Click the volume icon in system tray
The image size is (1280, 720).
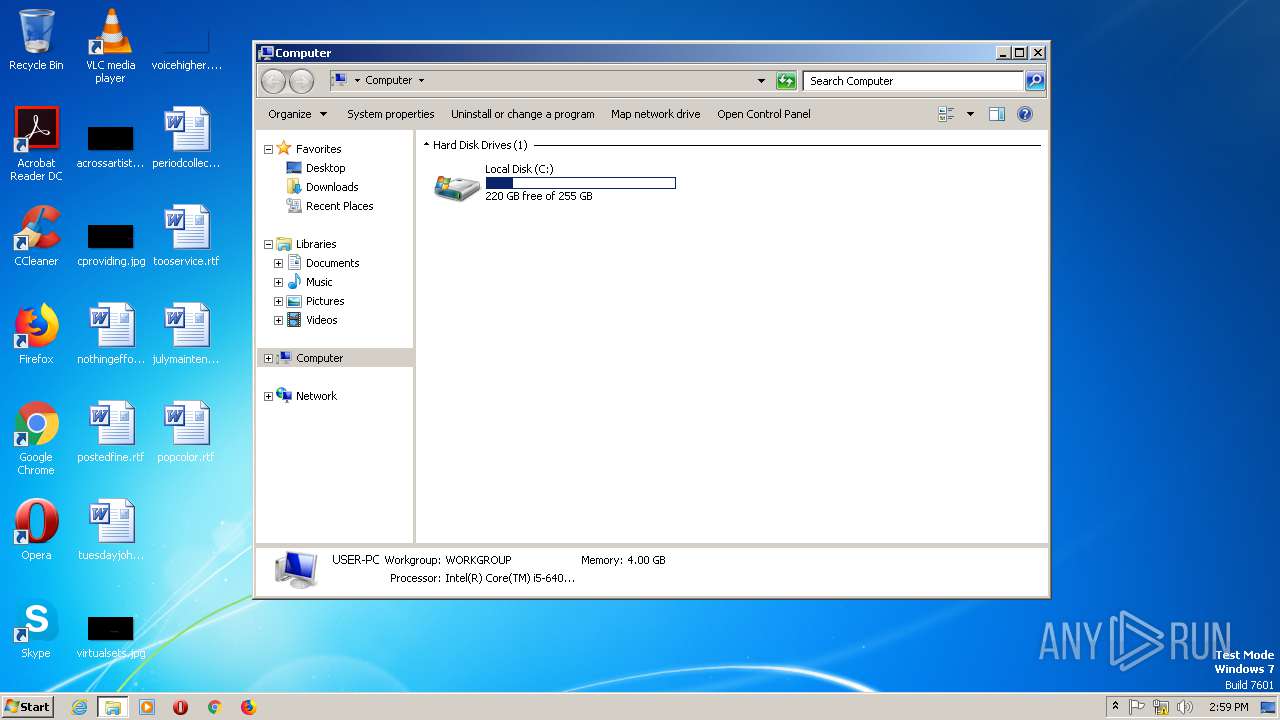tap(1185, 707)
